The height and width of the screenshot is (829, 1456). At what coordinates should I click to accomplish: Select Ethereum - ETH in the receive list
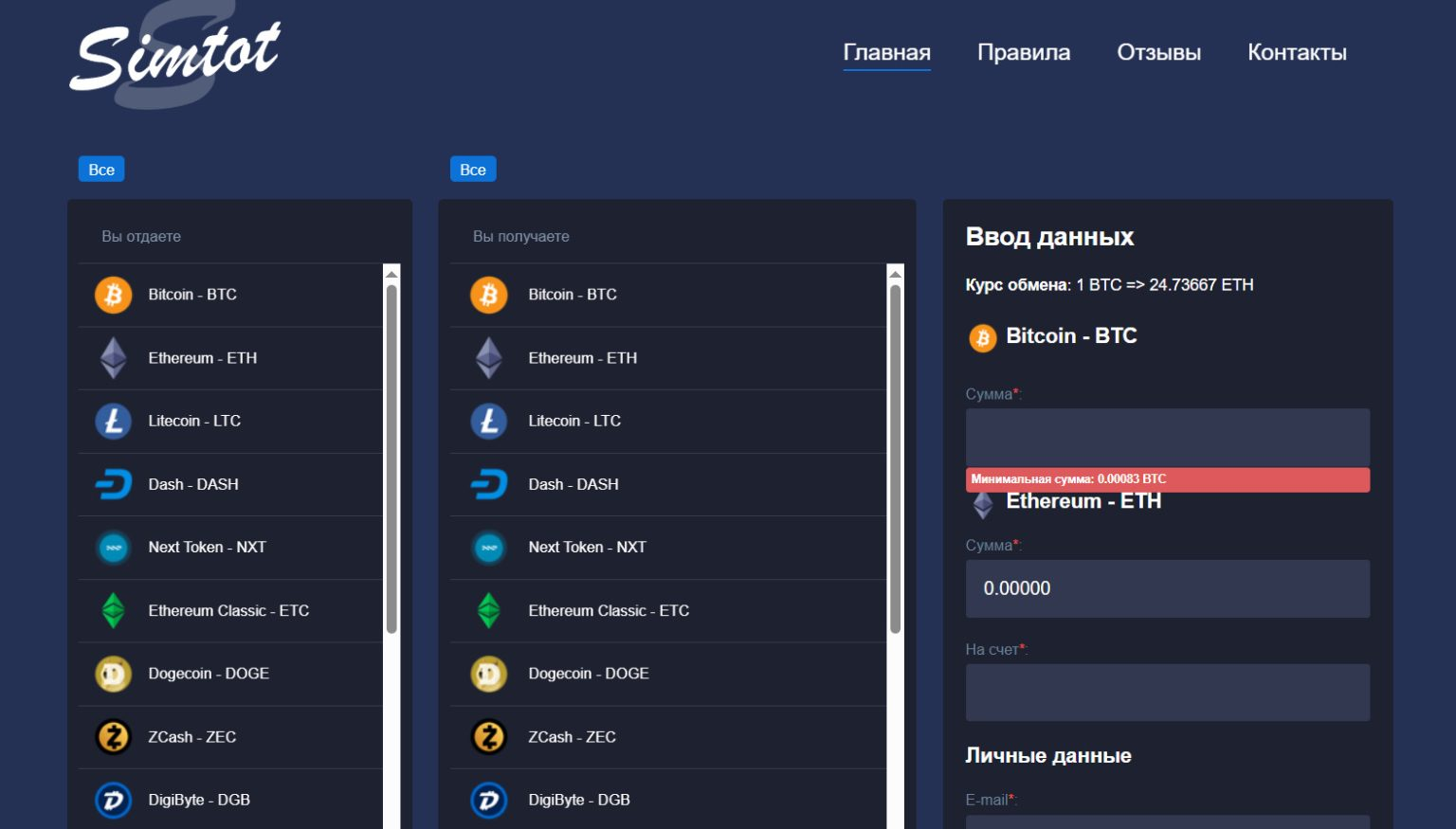pyautogui.click(x=668, y=358)
